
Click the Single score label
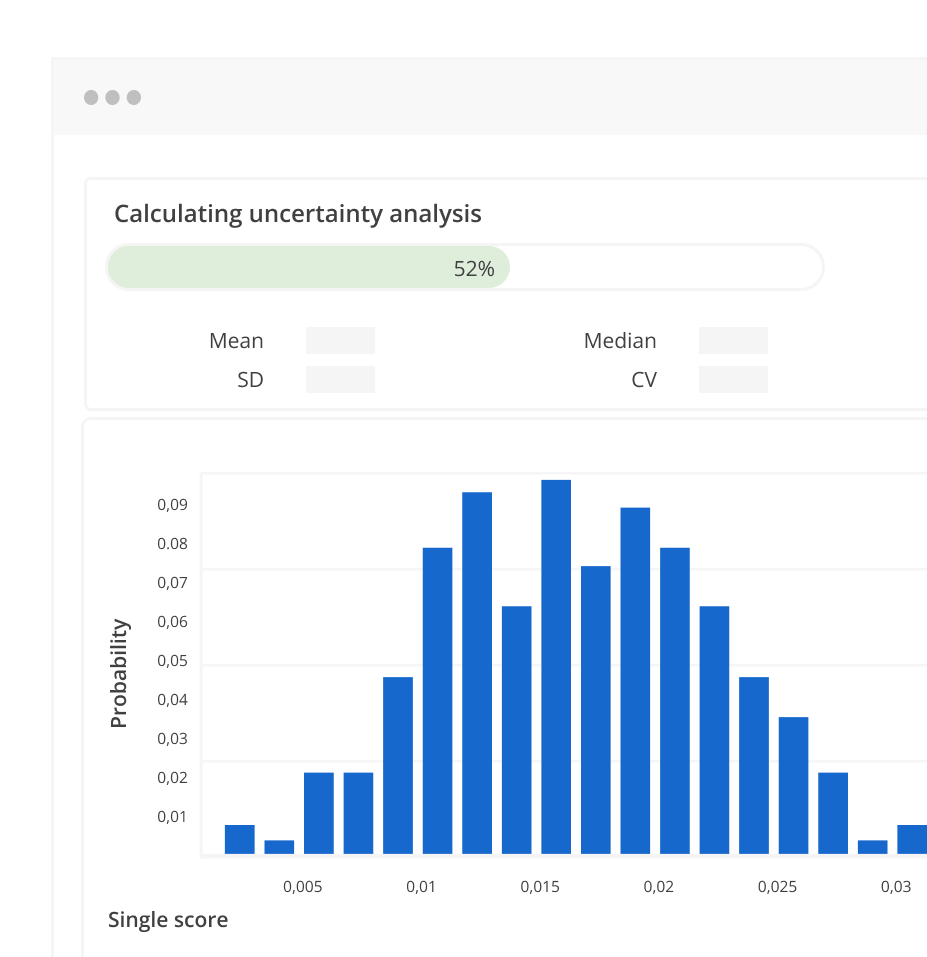point(168,919)
